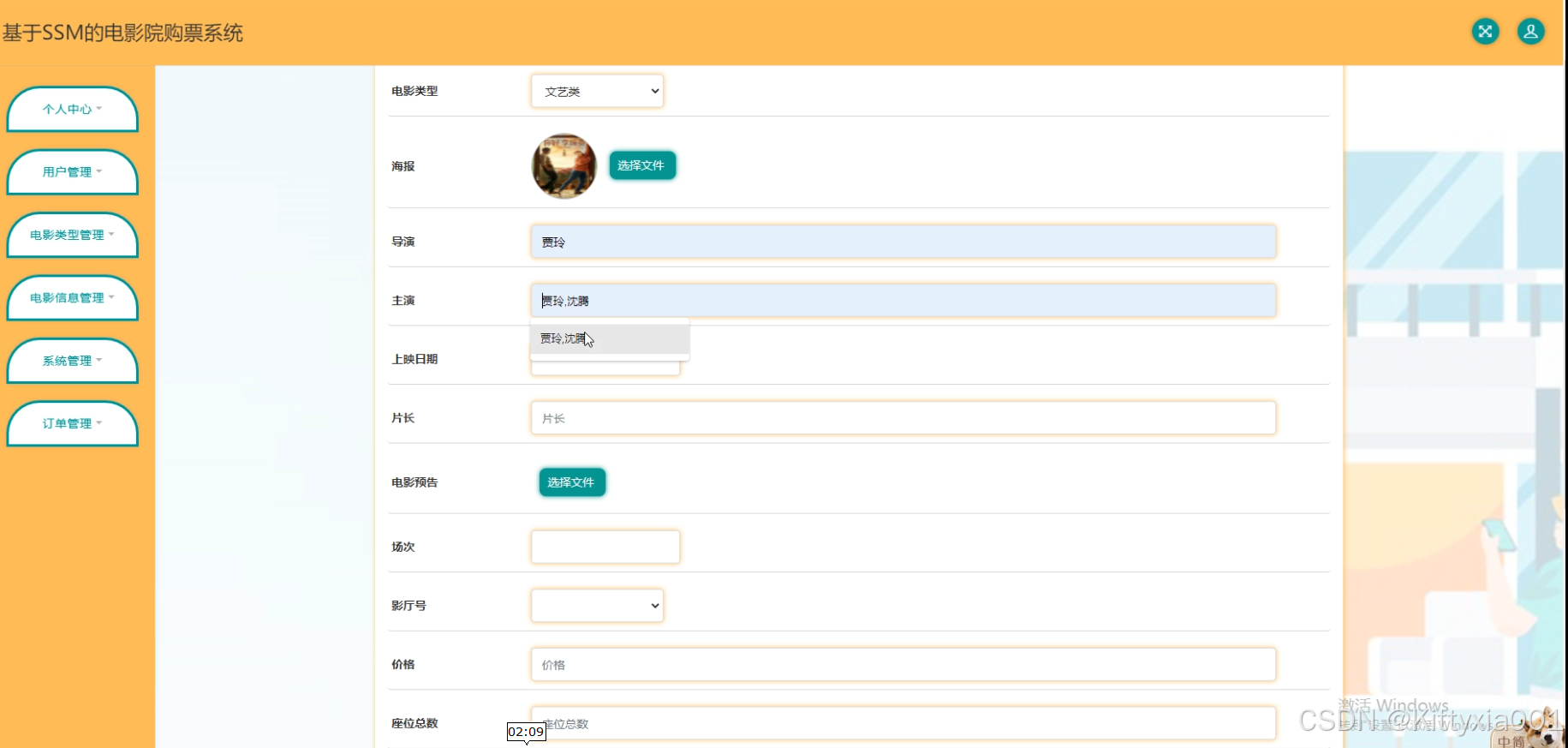Viewport: 1568px width, 748px height.
Task: Open the user profile icon menu
Action: 1530,32
